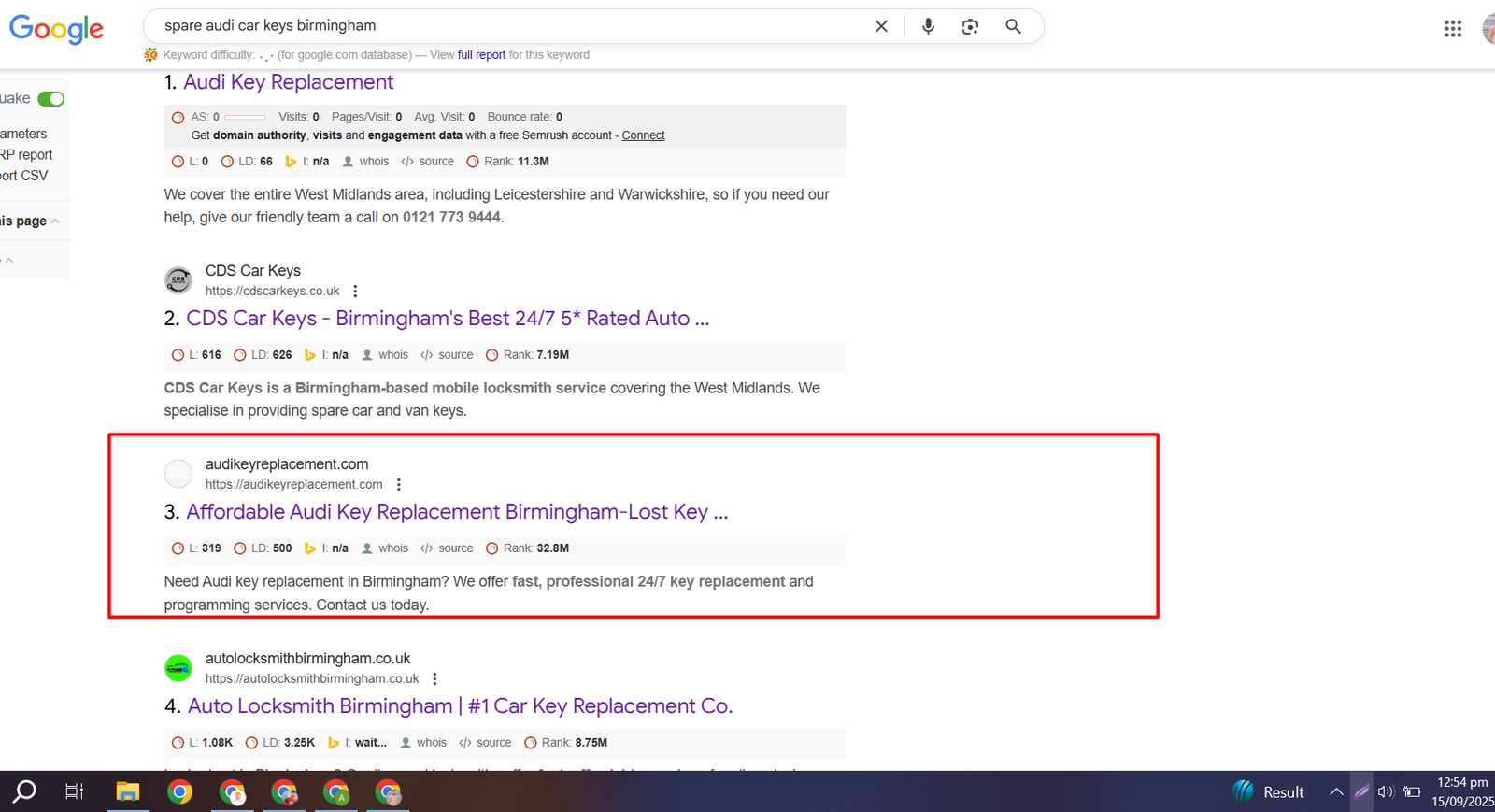This screenshot has height=812, width=1495.
Task: Click the green autolocksmithbirmingham favicon
Action: (x=178, y=668)
